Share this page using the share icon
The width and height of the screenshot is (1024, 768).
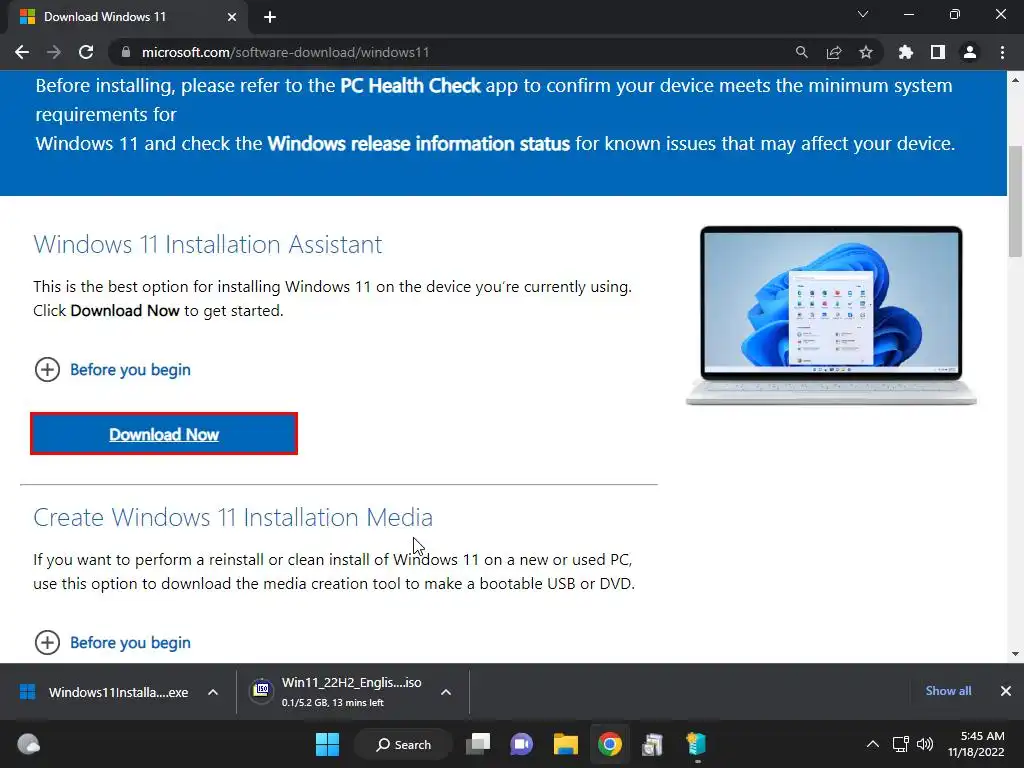[834, 52]
